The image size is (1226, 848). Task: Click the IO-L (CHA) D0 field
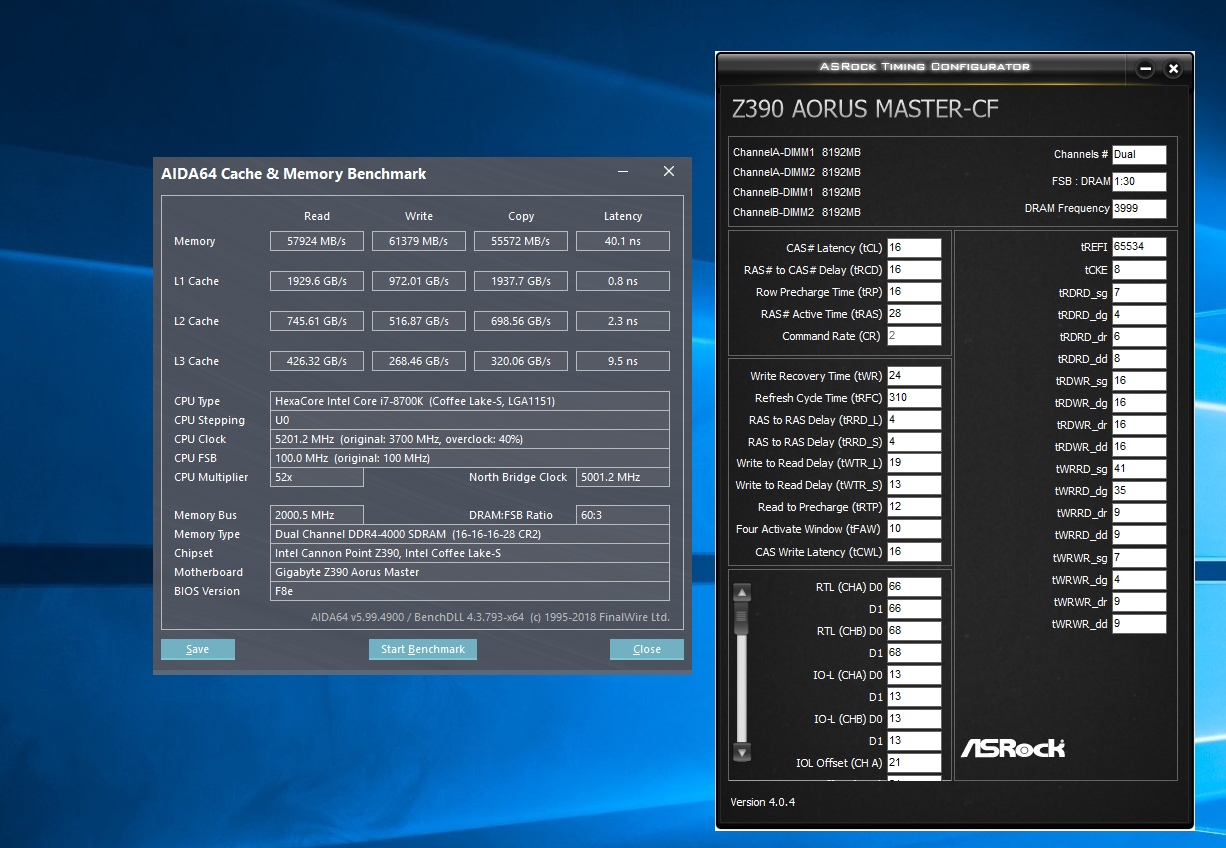click(914, 675)
